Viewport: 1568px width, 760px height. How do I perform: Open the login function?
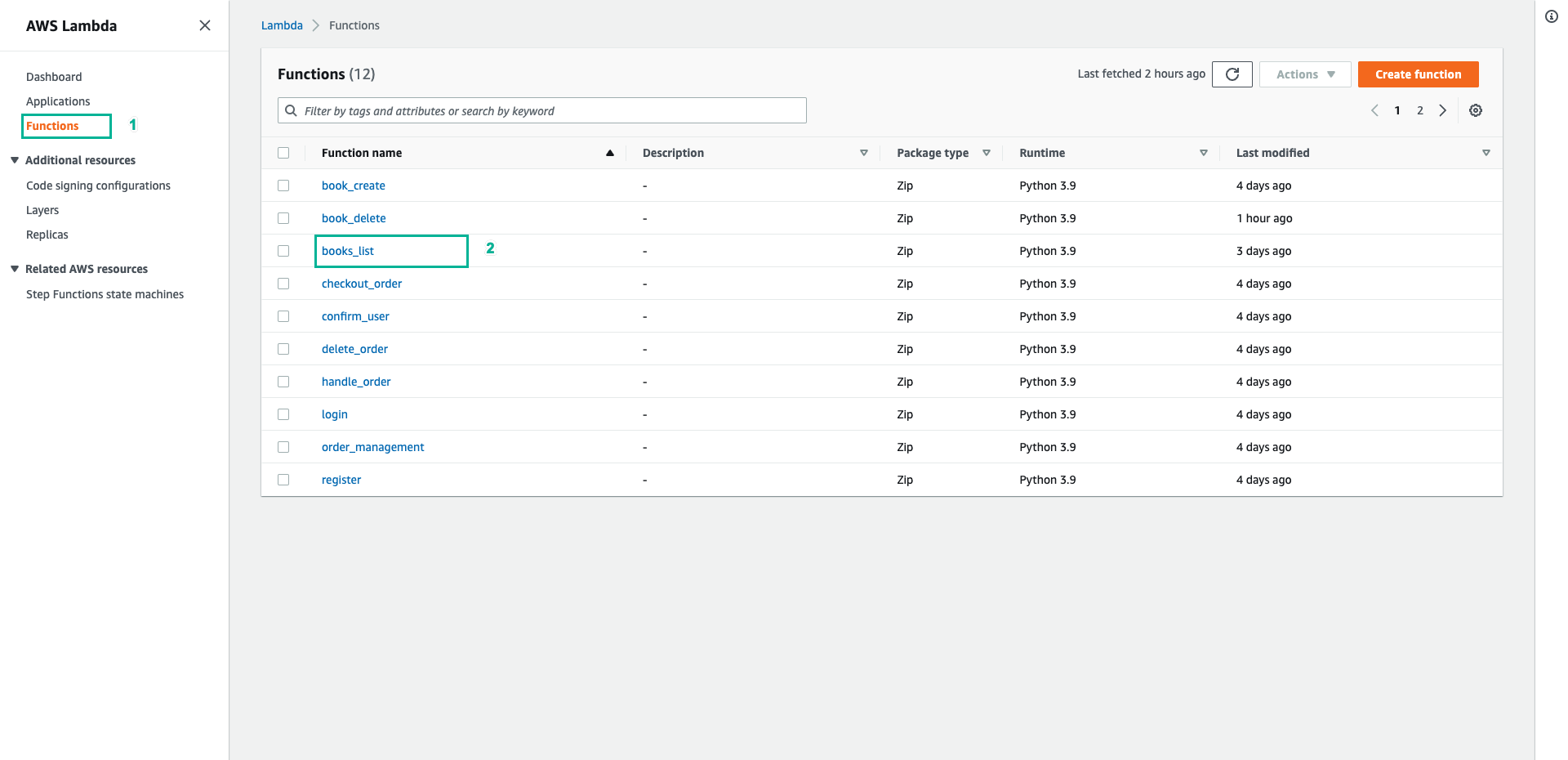tap(335, 414)
